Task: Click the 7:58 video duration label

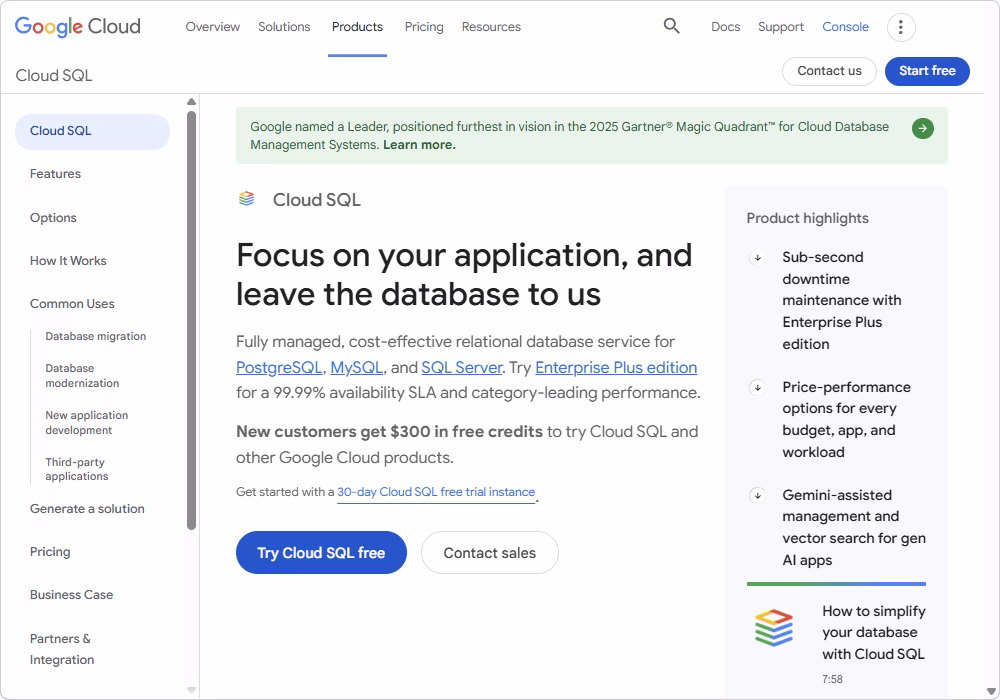Action: [x=832, y=679]
